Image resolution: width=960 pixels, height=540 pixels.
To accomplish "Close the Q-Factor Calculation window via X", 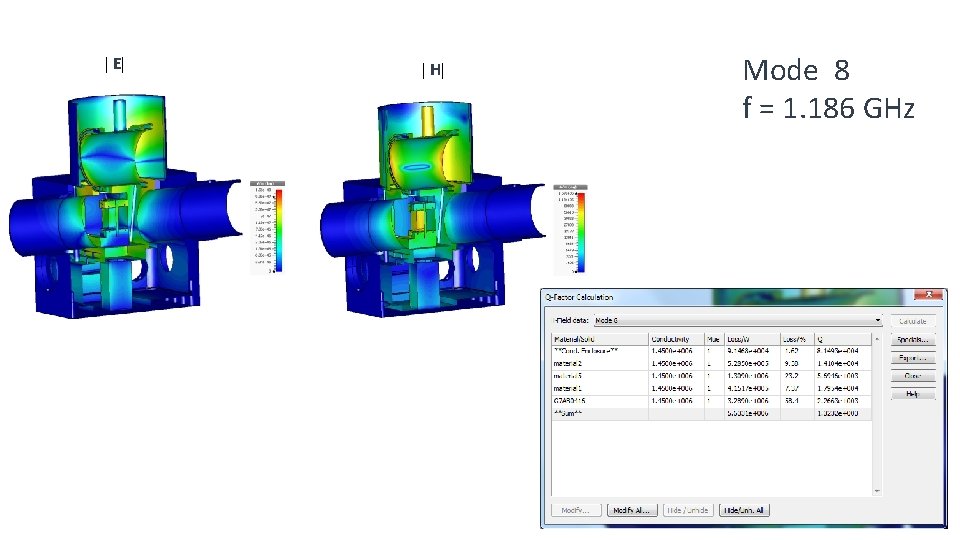I will (x=928, y=295).
